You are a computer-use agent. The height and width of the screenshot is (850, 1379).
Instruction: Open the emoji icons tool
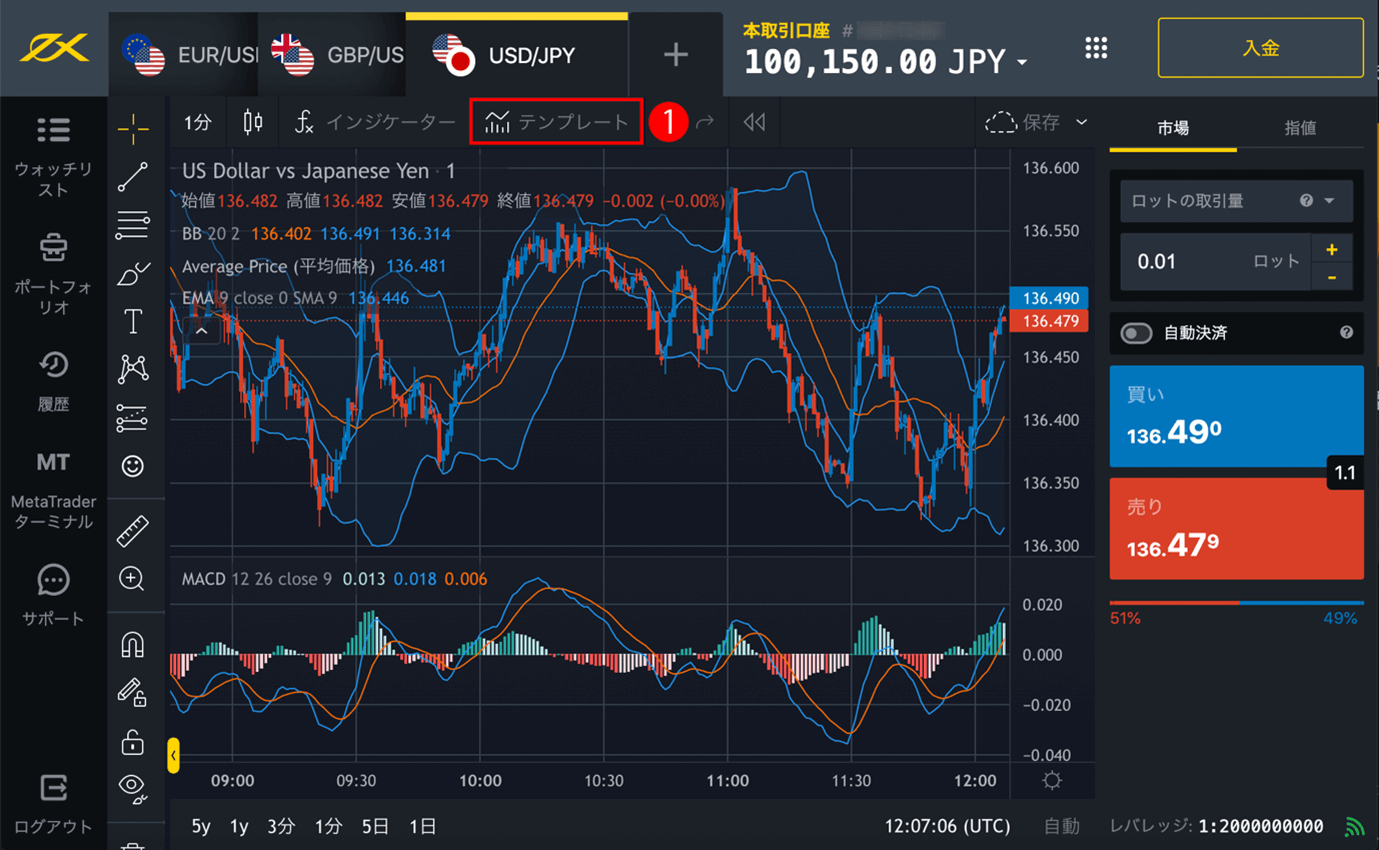coord(132,466)
